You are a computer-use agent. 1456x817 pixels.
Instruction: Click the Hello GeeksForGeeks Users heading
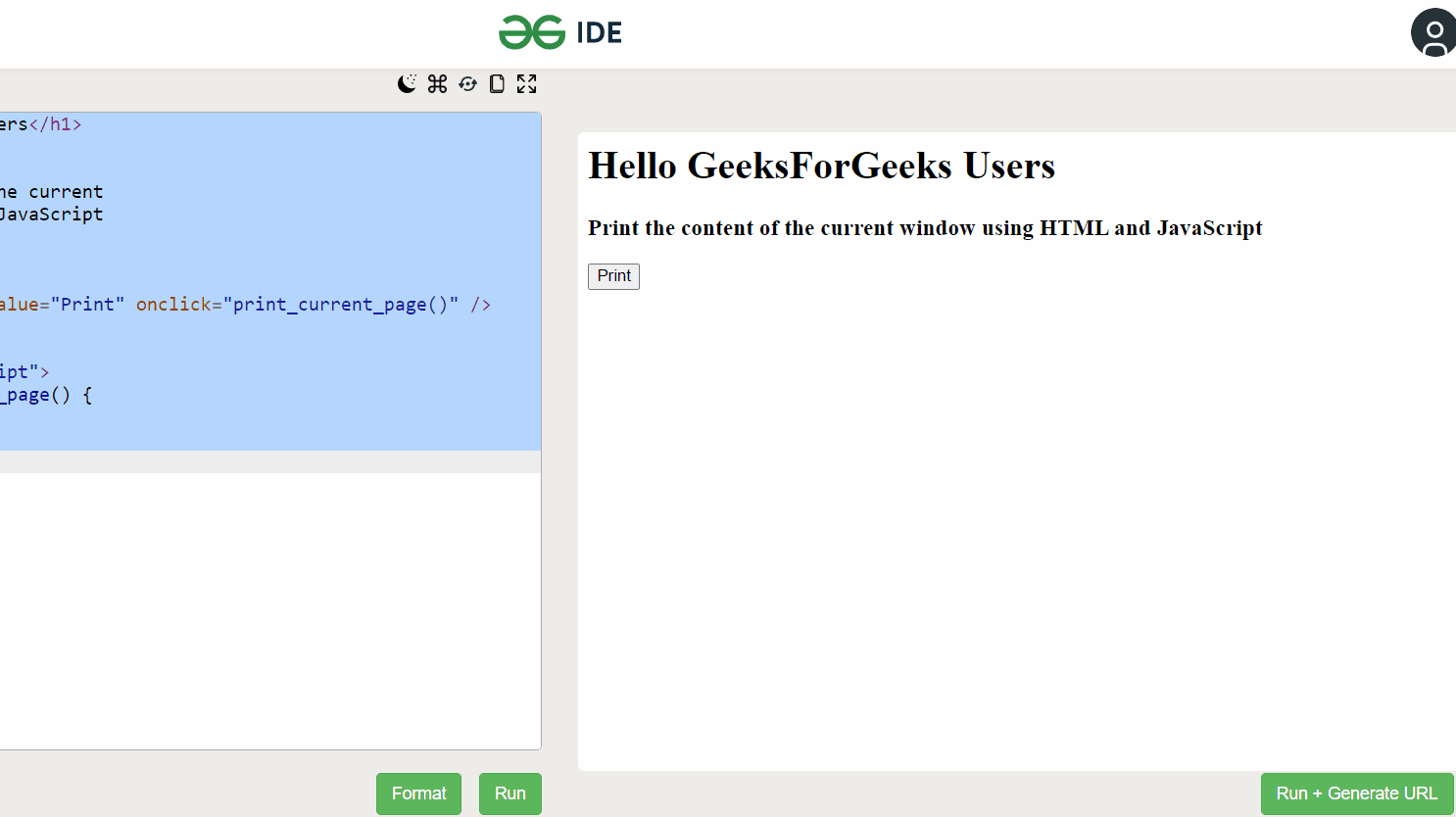821,166
